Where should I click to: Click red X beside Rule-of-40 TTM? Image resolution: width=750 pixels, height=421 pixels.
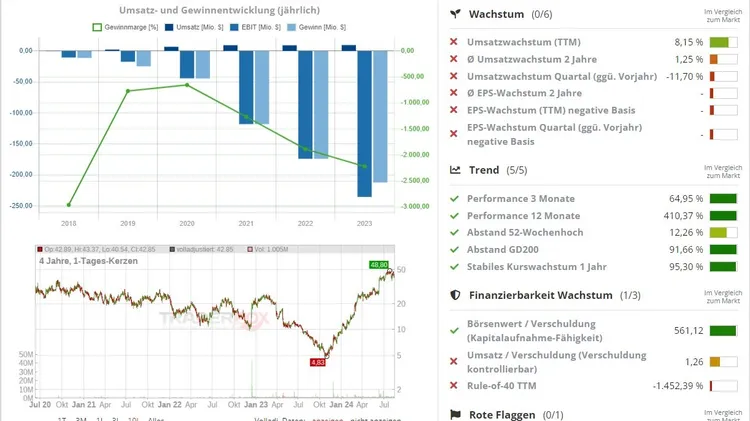454,386
